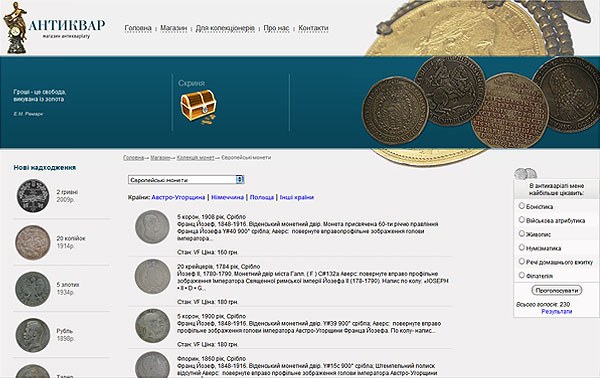
Task: Select the Боністика poll option
Action: click(521, 206)
